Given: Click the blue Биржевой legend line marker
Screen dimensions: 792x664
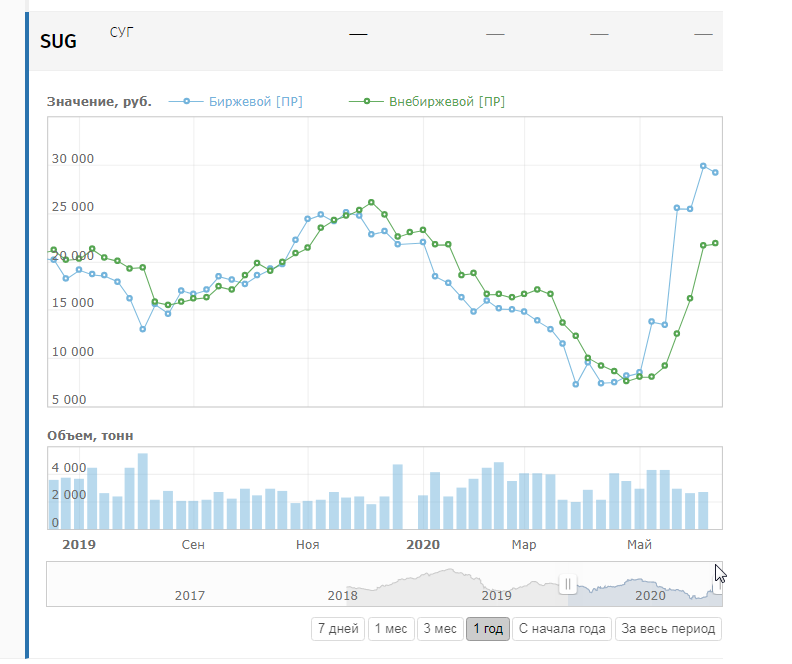Looking at the screenshot, I should pyautogui.click(x=186, y=101).
